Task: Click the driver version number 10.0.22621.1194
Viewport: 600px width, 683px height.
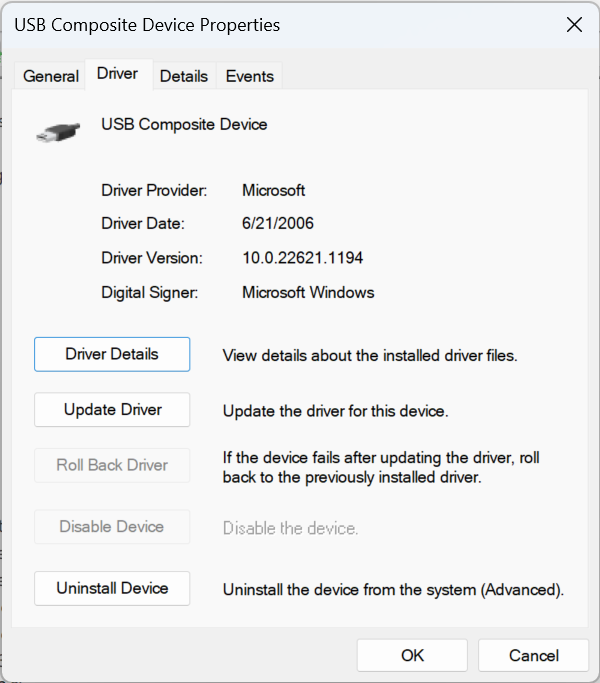Action: point(302,258)
